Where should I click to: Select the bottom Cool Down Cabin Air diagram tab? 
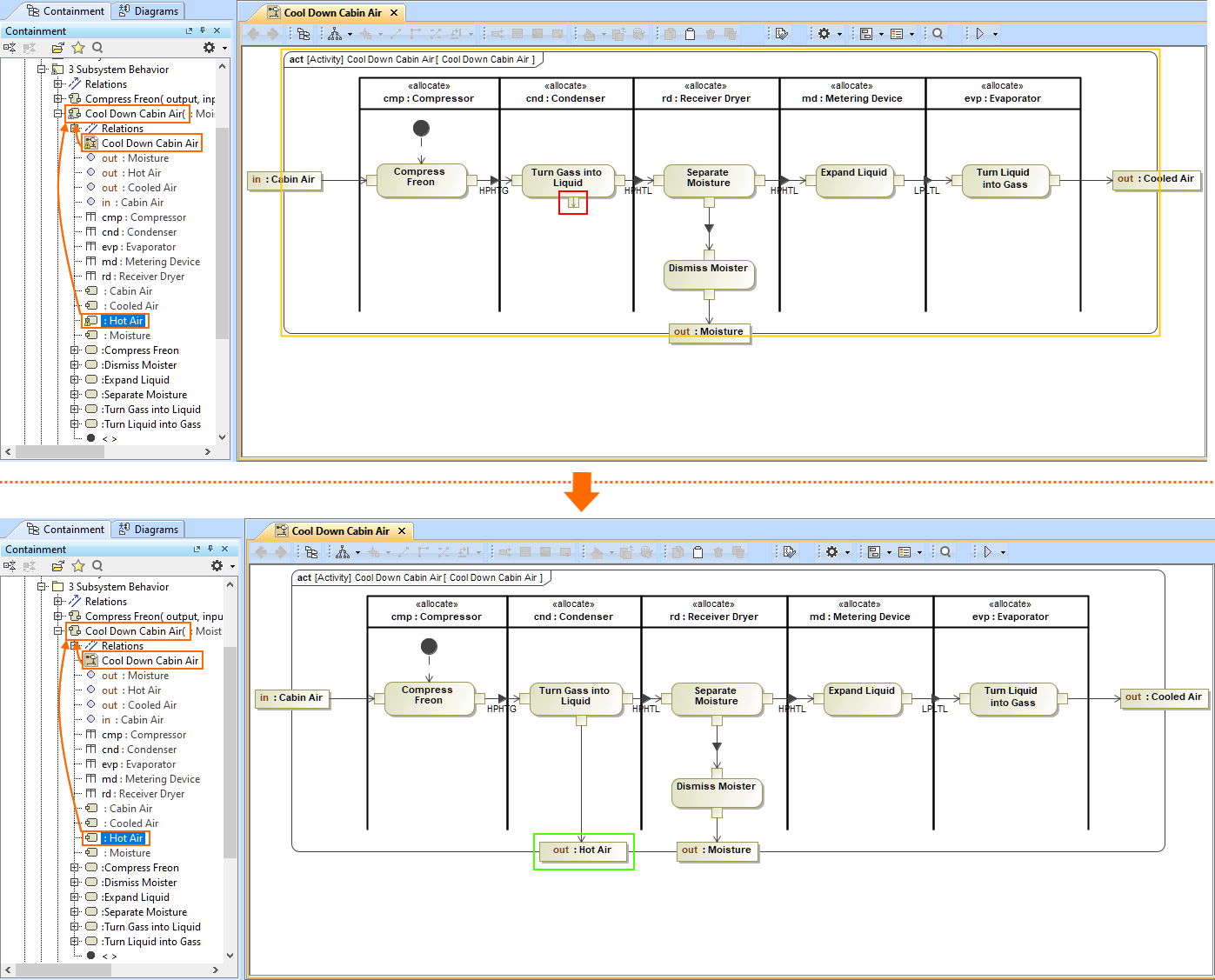click(x=340, y=530)
